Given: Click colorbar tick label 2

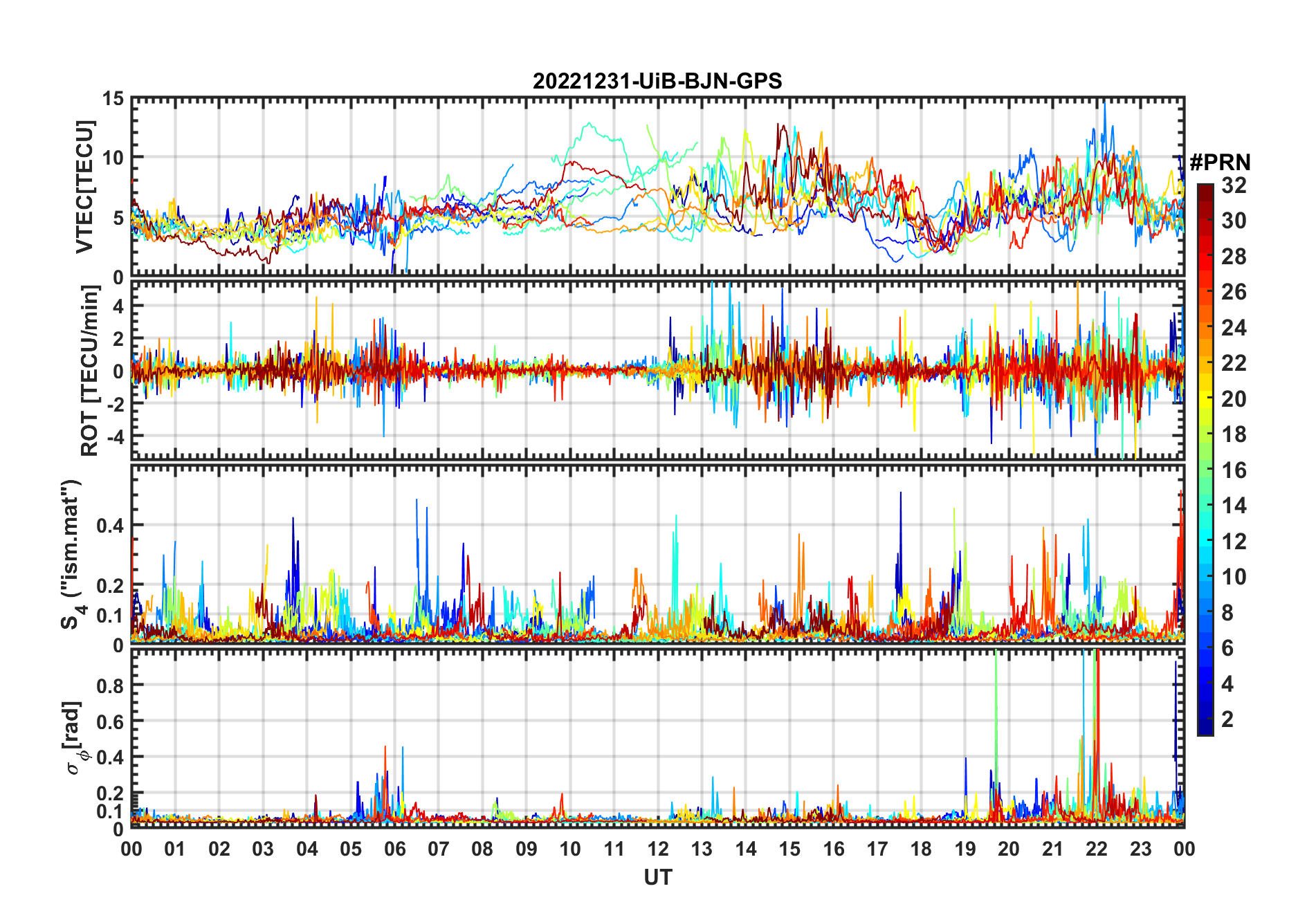Looking at the screenshot, I should point(1227,719).
